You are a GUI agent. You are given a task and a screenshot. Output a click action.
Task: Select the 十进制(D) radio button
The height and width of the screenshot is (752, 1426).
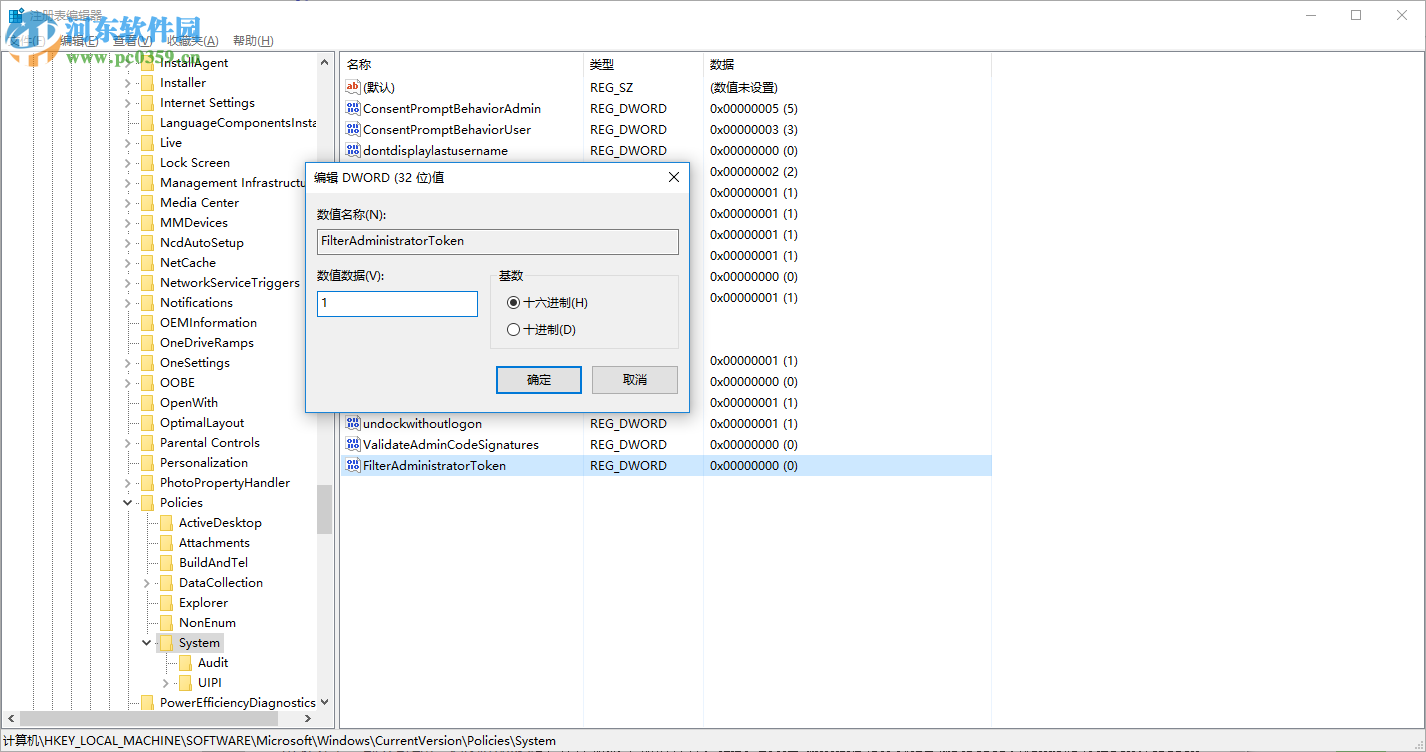pos(513,329)
